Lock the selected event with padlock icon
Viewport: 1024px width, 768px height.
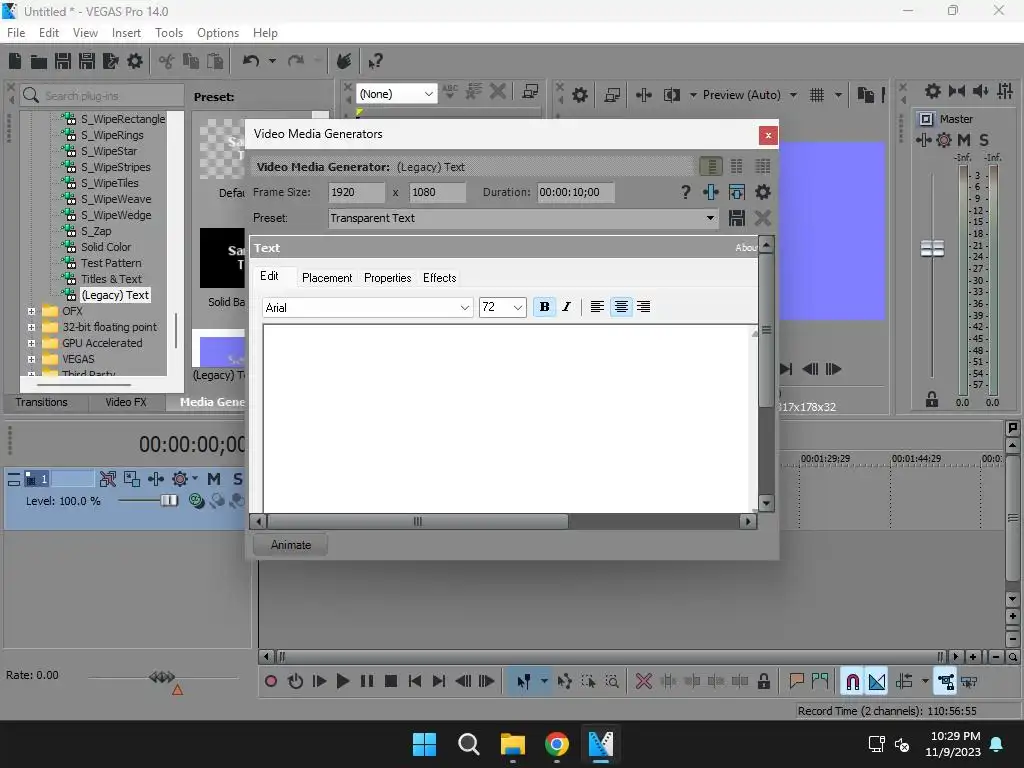point(763,682)
